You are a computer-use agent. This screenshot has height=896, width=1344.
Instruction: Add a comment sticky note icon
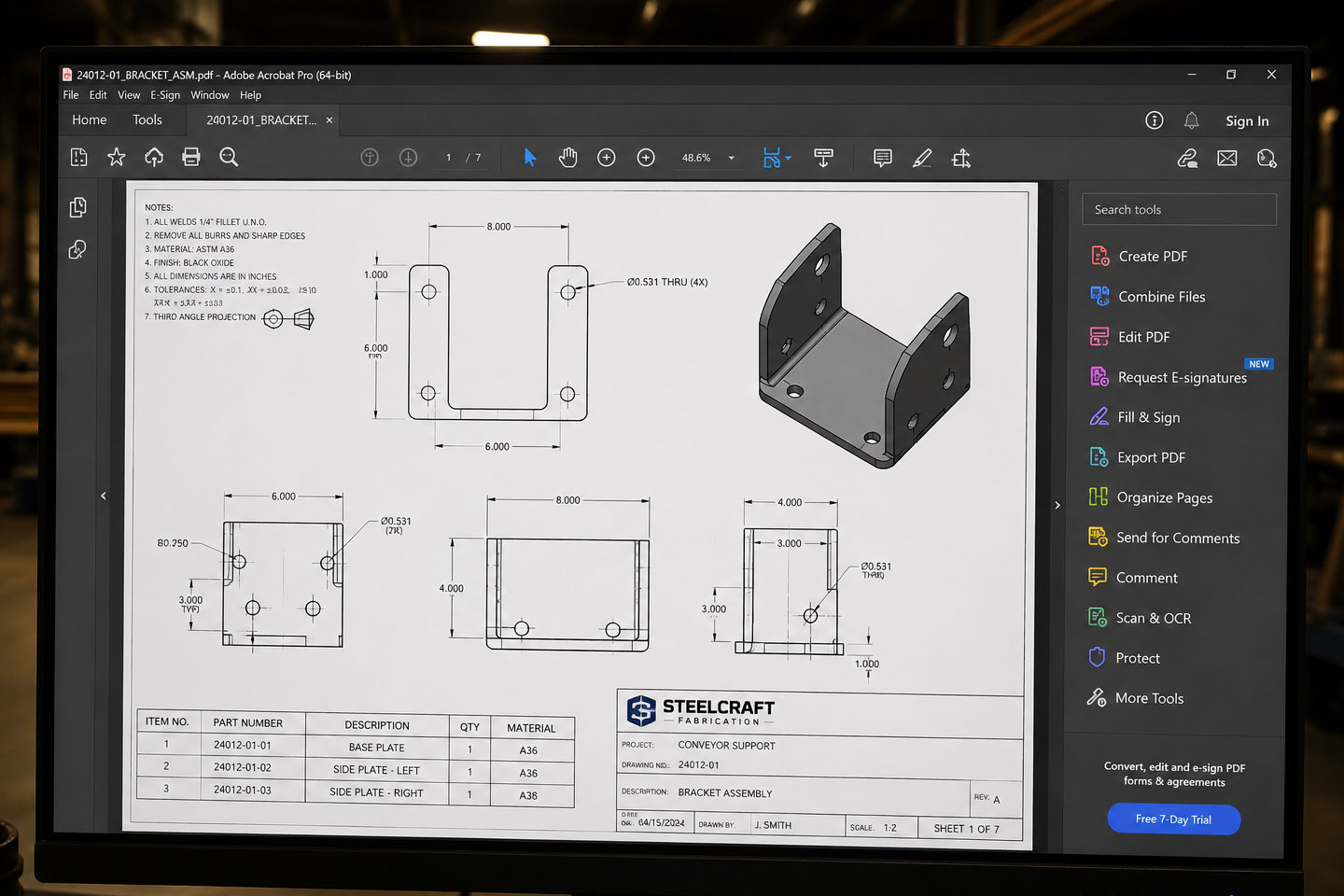[882, 158]
